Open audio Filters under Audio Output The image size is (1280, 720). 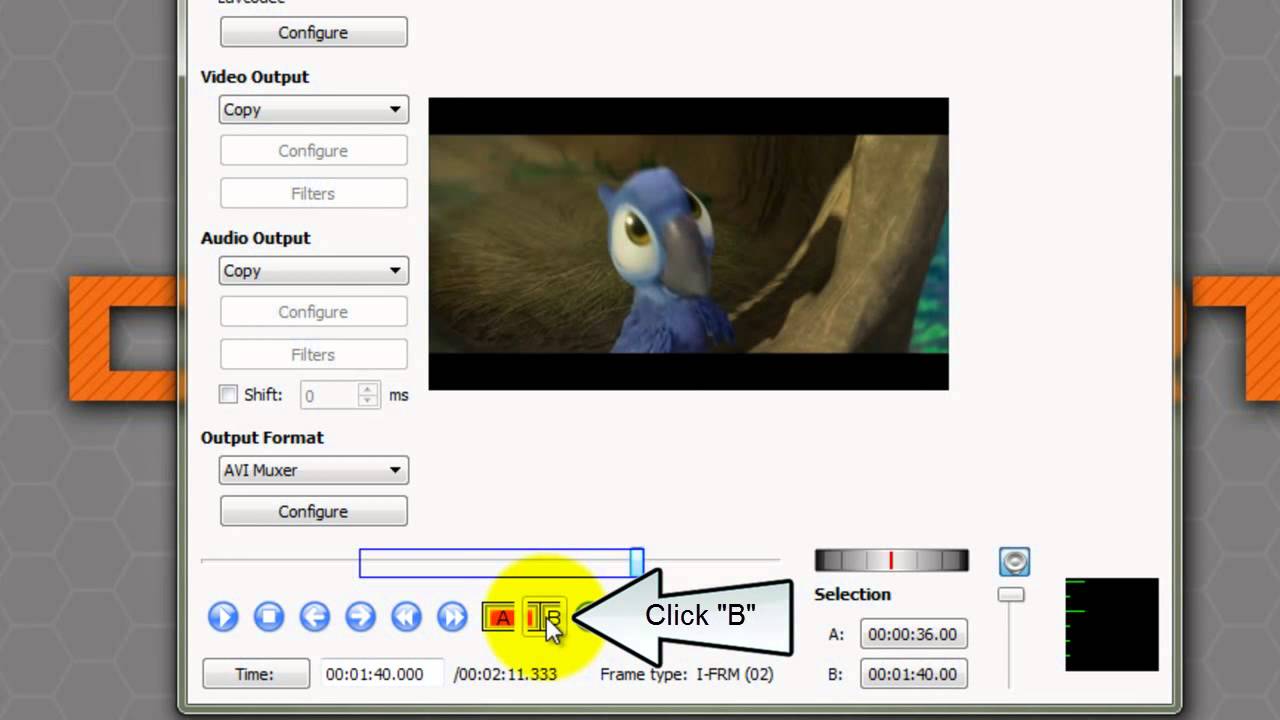pyautogui.click(x=314, y=354)
